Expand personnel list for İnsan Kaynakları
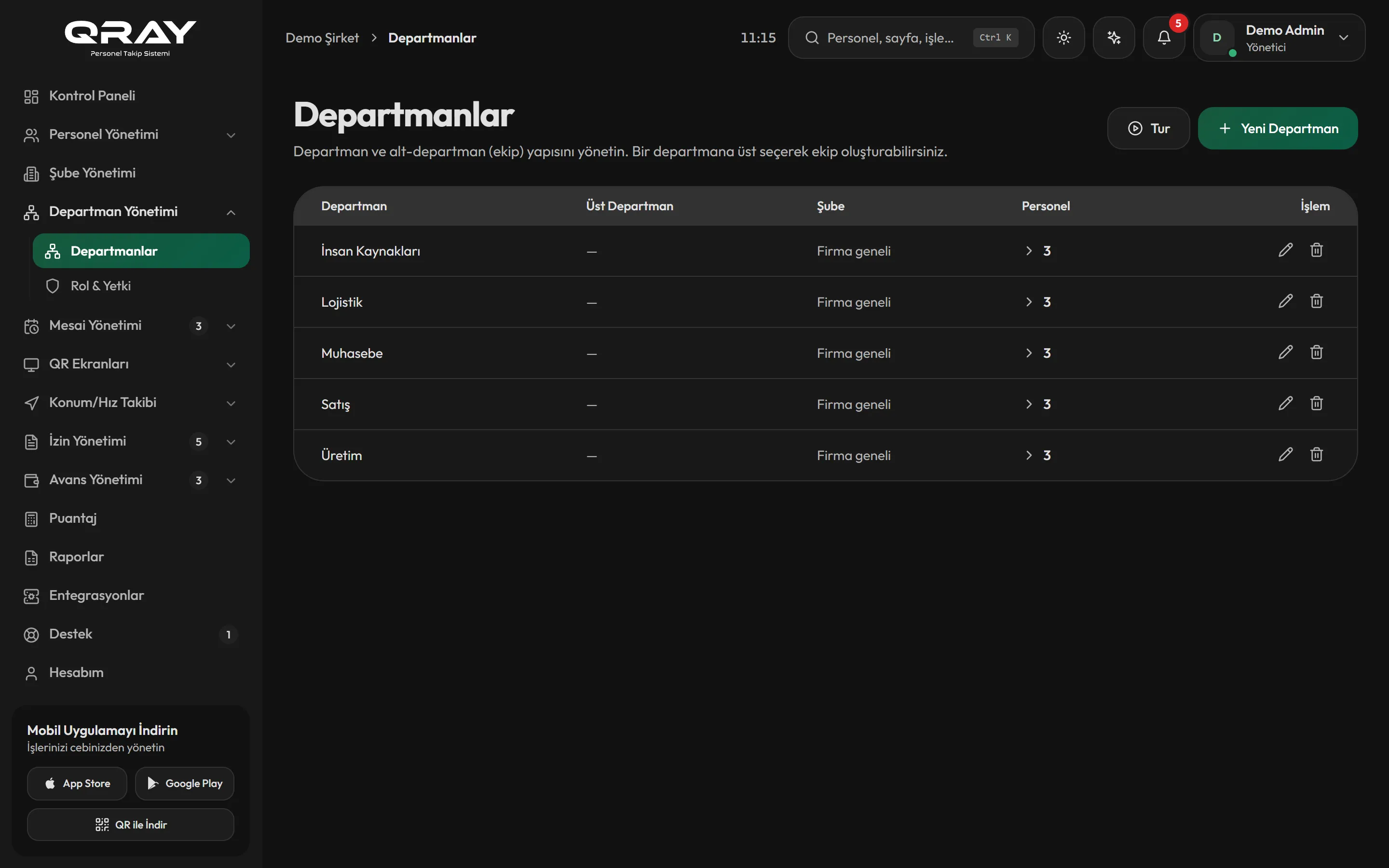Image resolution: width=1389 pixels, height=868 pixels. (x=1029, y=251)
